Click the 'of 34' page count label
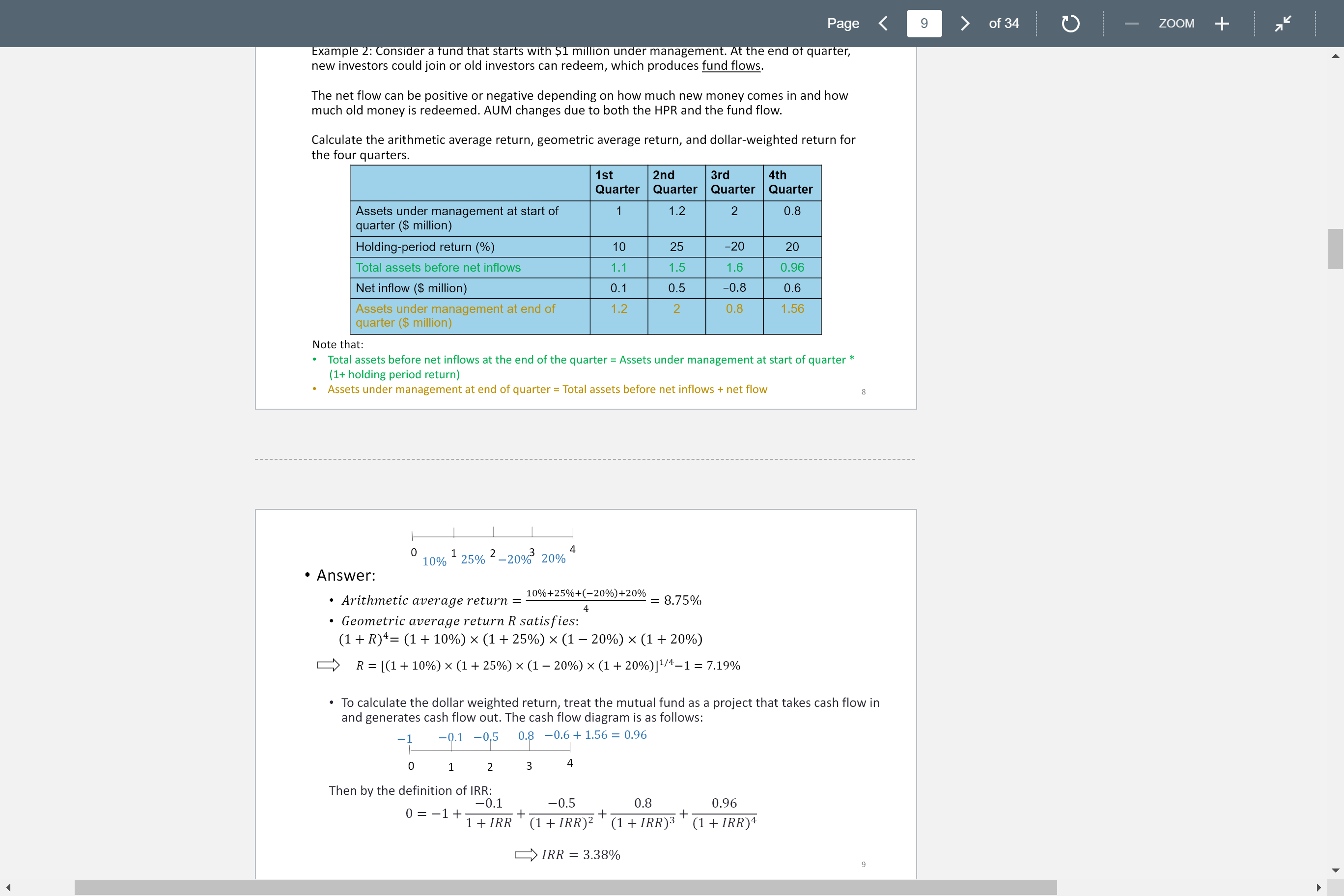The height and width of the screenshot is (896, 1344). coord(1004,24)
